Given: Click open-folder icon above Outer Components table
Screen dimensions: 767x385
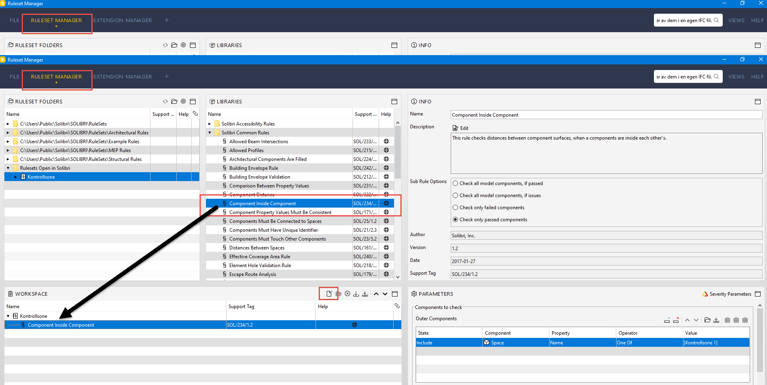Looking at the screenshot, I should pyautogui.click(x=707, y=320).
